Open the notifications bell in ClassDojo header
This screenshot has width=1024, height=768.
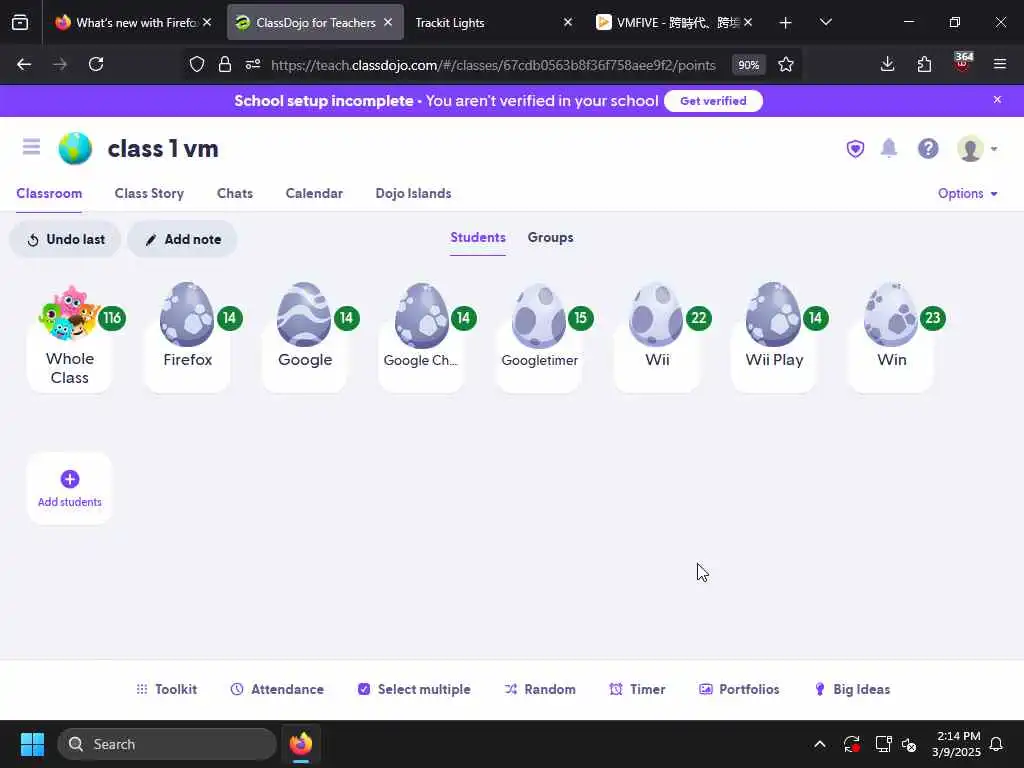point(889,148)
